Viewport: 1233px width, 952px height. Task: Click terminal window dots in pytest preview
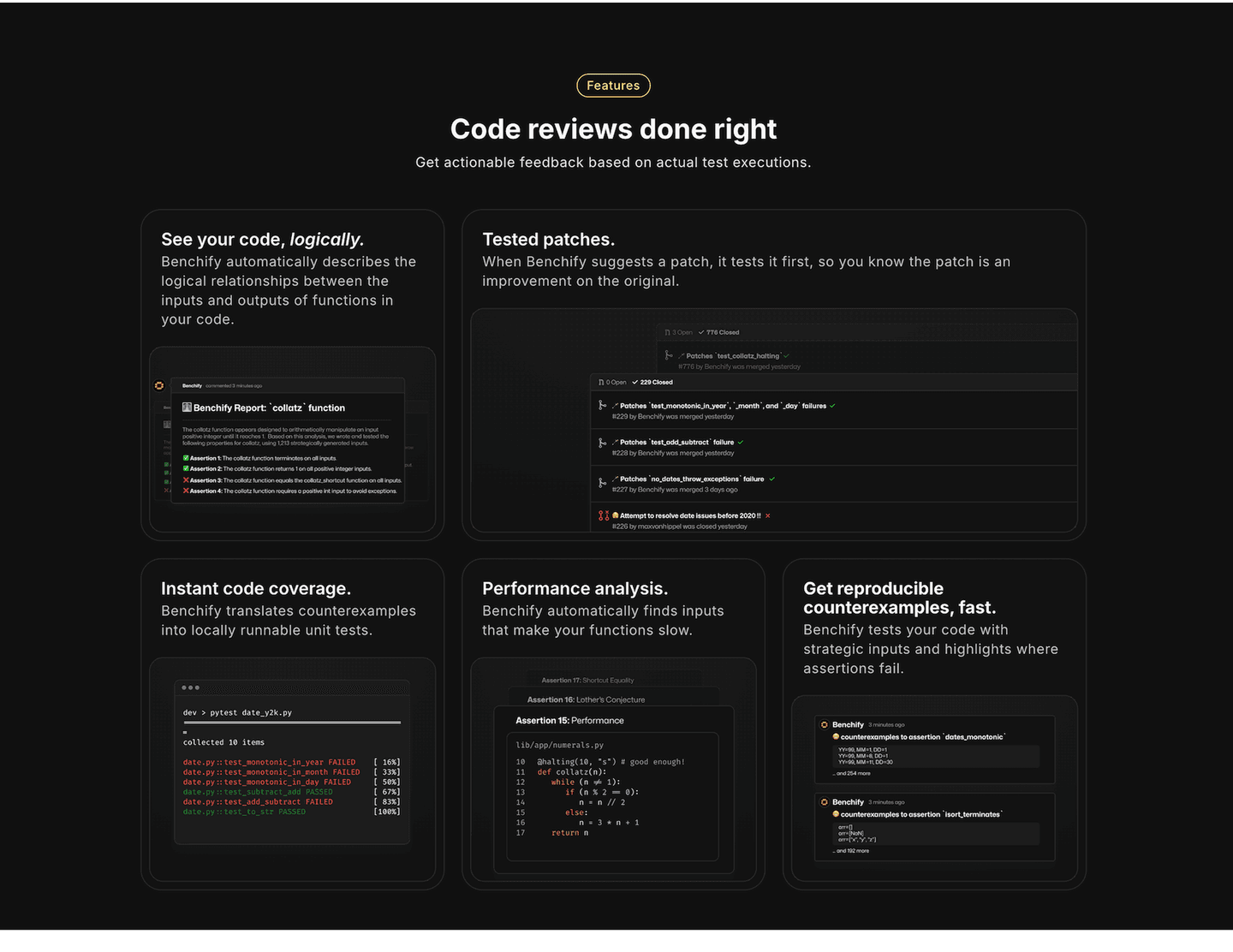pos(191,687)
